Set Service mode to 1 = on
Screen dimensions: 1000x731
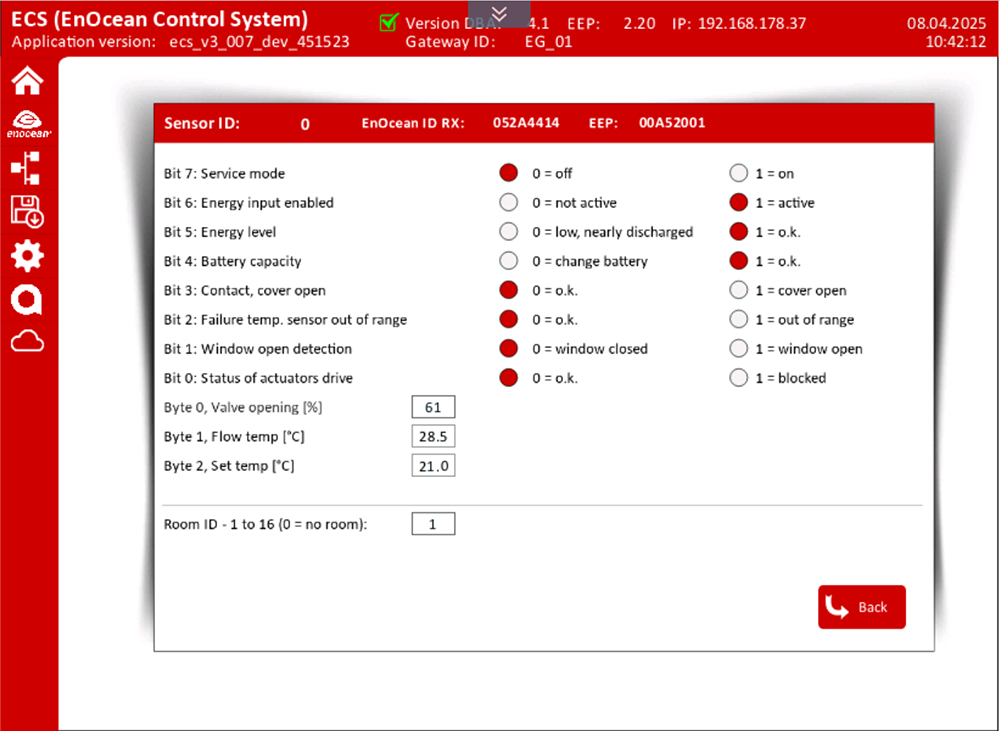click(x=739, y=173)
